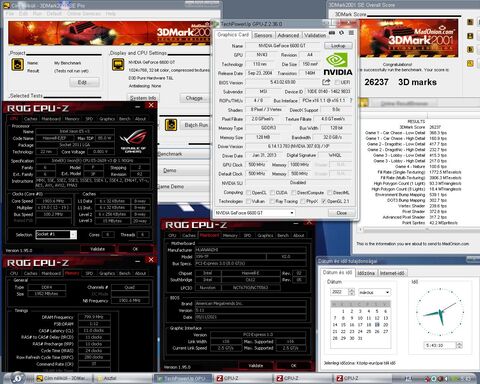
Task: Click the Online ResultBrowser yellow icon
Action: [365, 103]
